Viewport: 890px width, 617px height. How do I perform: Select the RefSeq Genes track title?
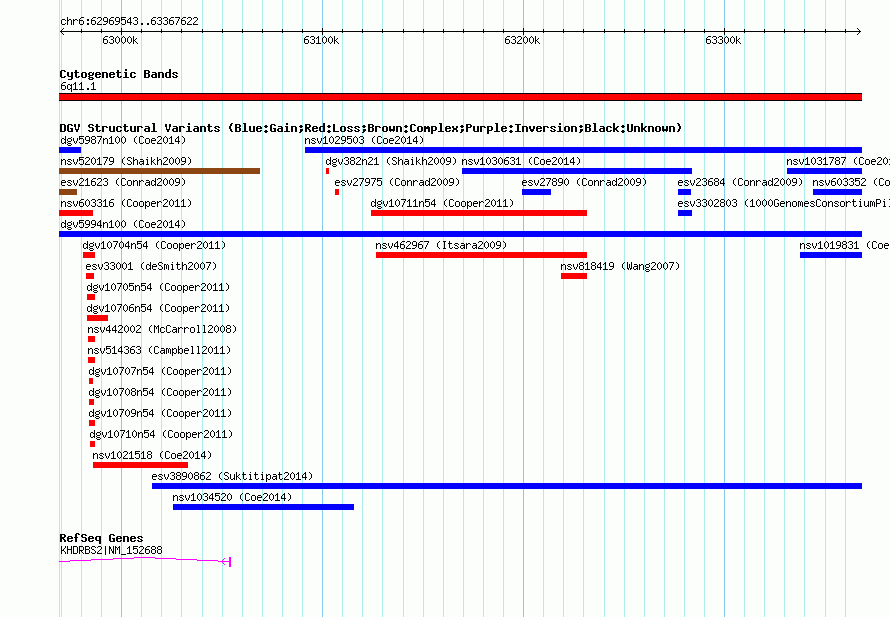pyautogui.click(x=101, y=538)
